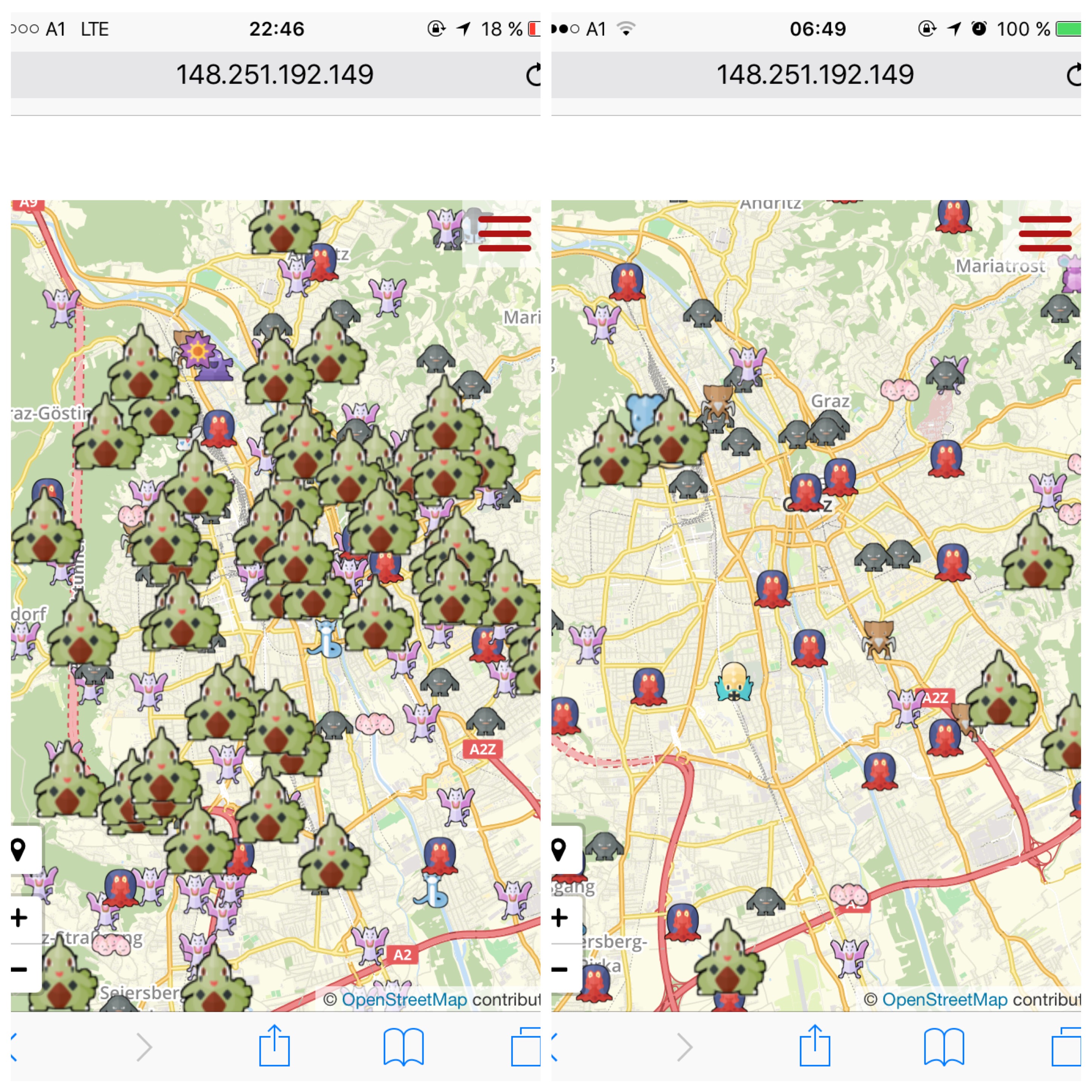This screenshot has width=1092, height=1092.
Task: Tap the A2 road label on left map
Action: point(402,955)
